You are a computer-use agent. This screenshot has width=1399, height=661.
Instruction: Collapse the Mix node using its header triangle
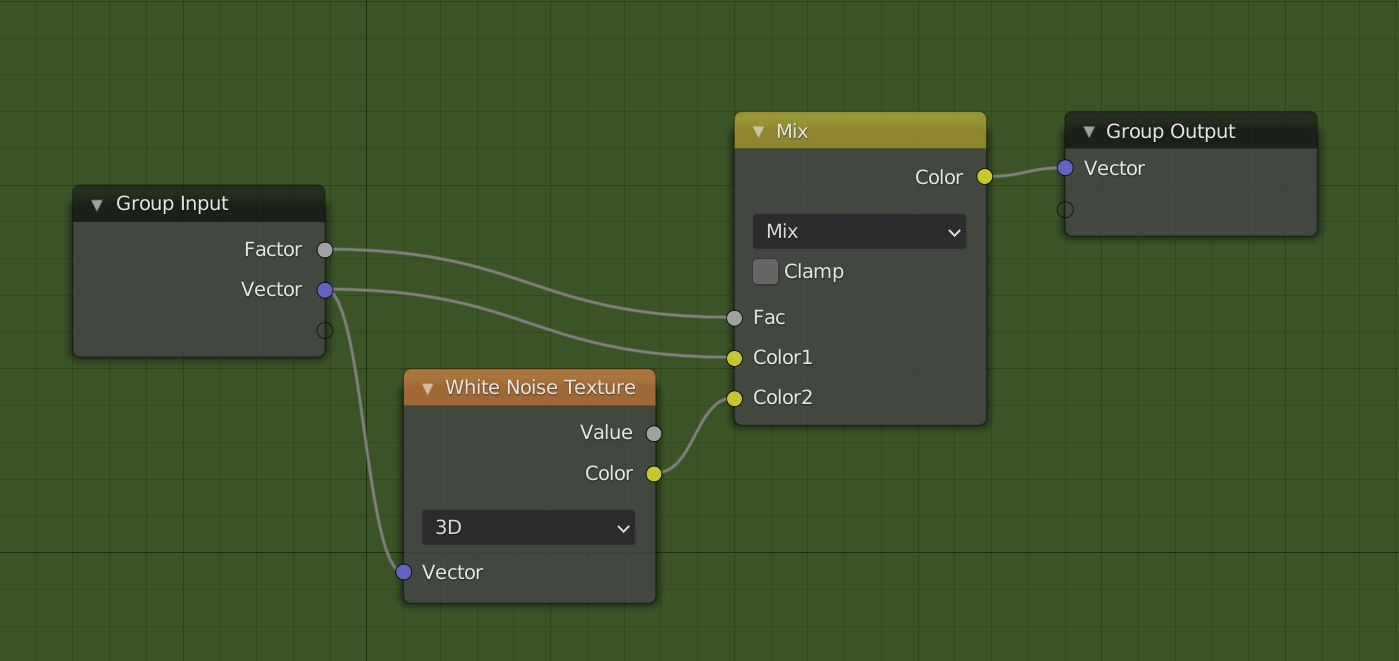point(758,131)
